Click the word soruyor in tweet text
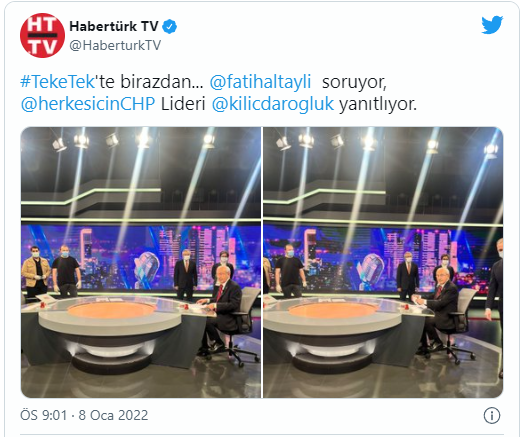The width and height of the screenshot is (530, 437). tap(354, 82)
